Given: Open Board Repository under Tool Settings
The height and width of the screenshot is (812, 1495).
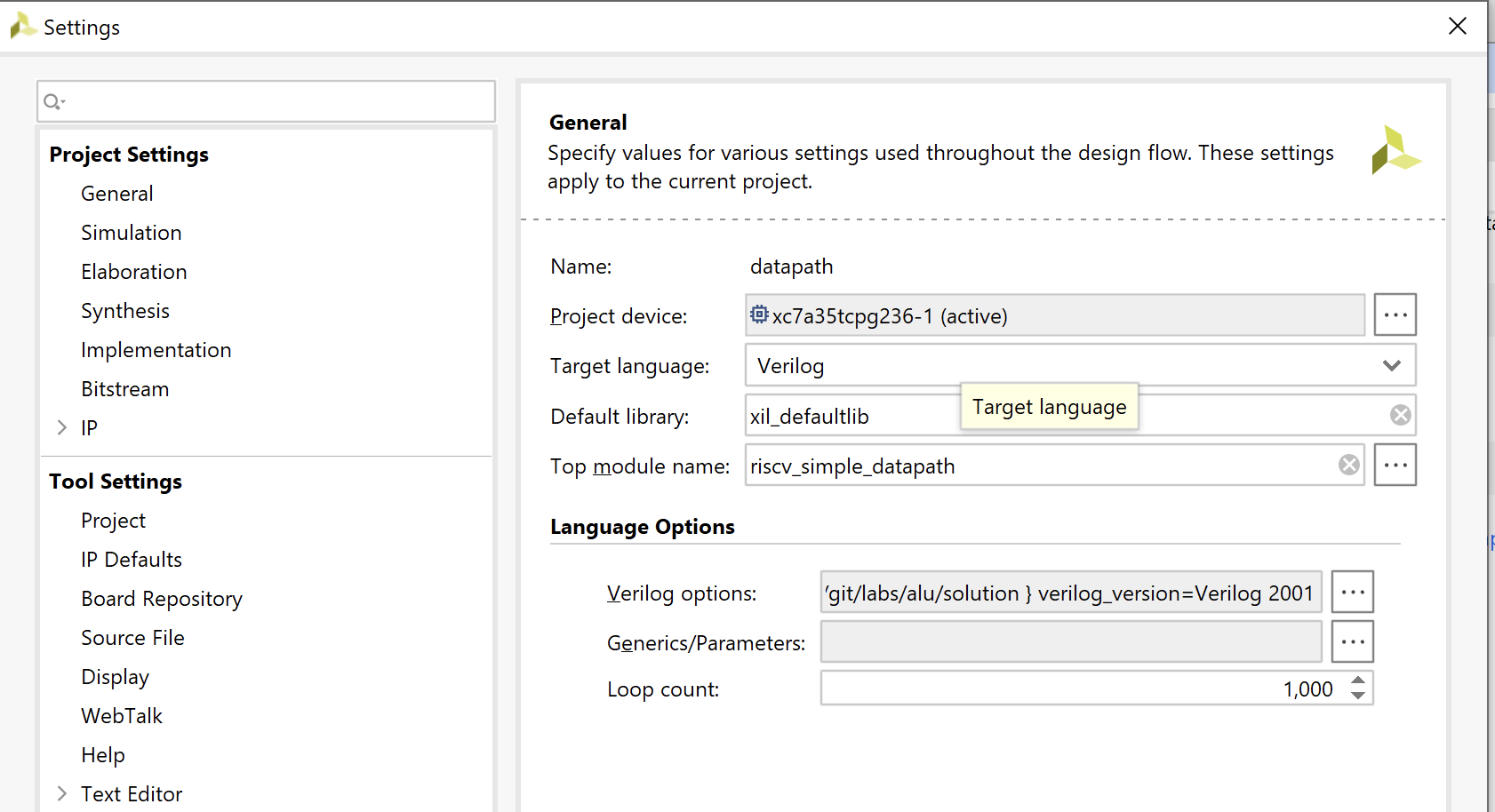Looking at the screenshot, I should (161, 598).
